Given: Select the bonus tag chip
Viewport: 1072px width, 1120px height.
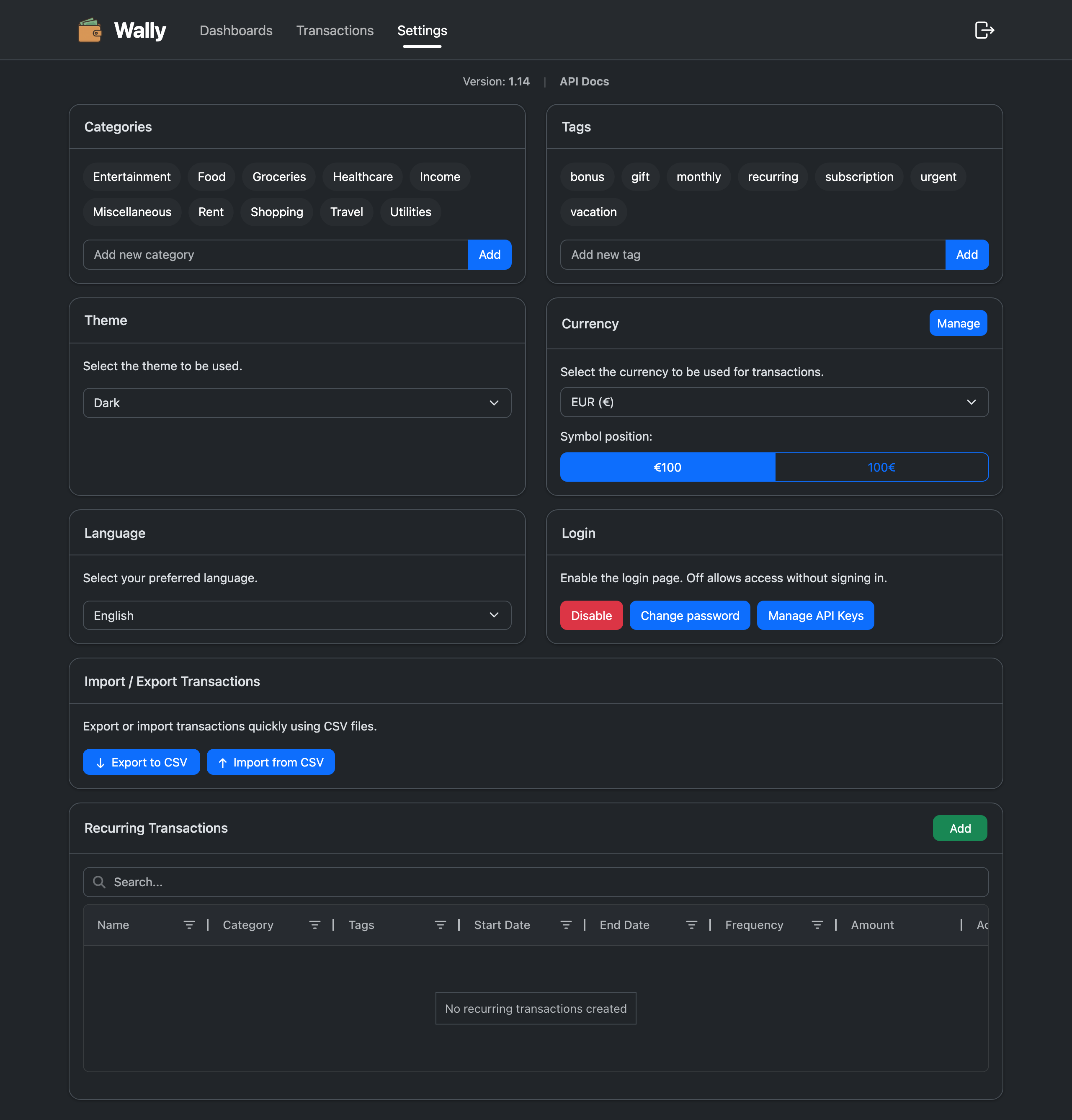Looking at the screenshot, I should [587, 177].
